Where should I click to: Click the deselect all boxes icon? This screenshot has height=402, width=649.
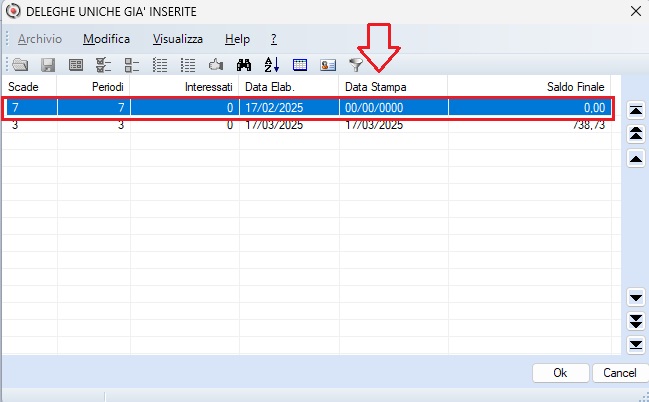[132, 65]
